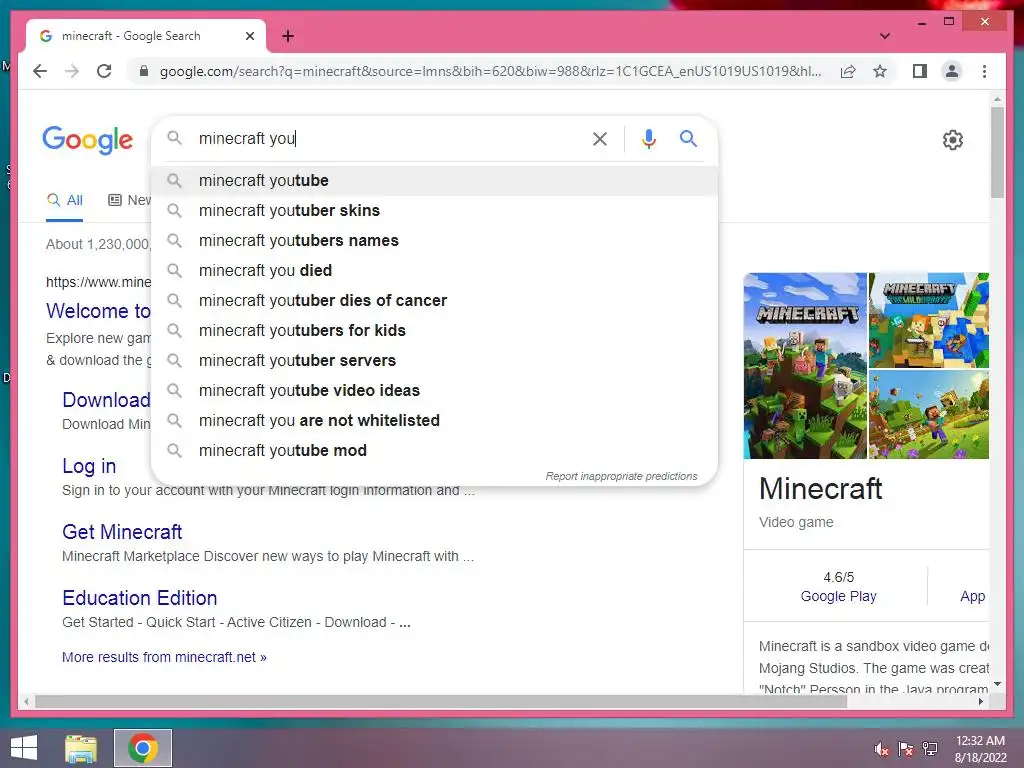Open the Chrome side panel
The image size is (1024, 768).
click(x=920, y=71)
